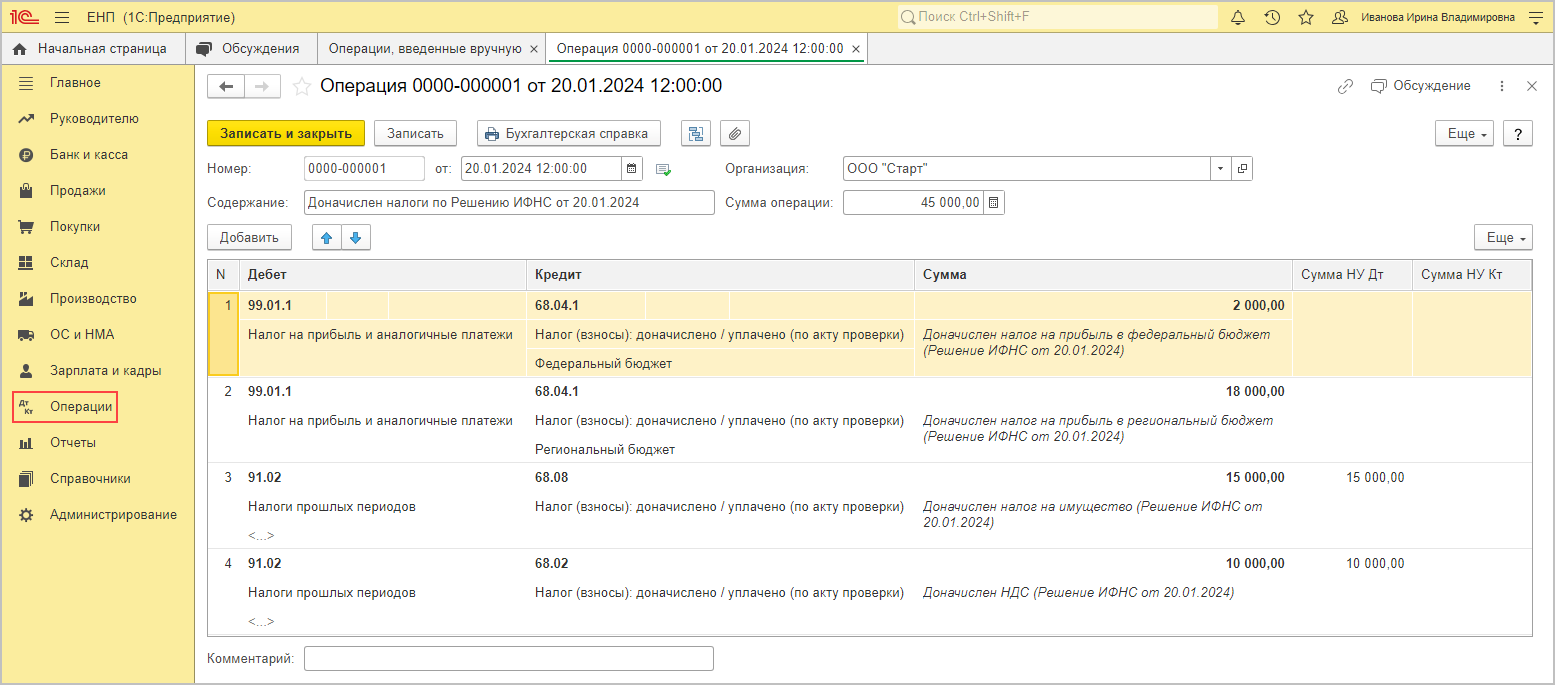Print Бухгалтерская справка

569,133
